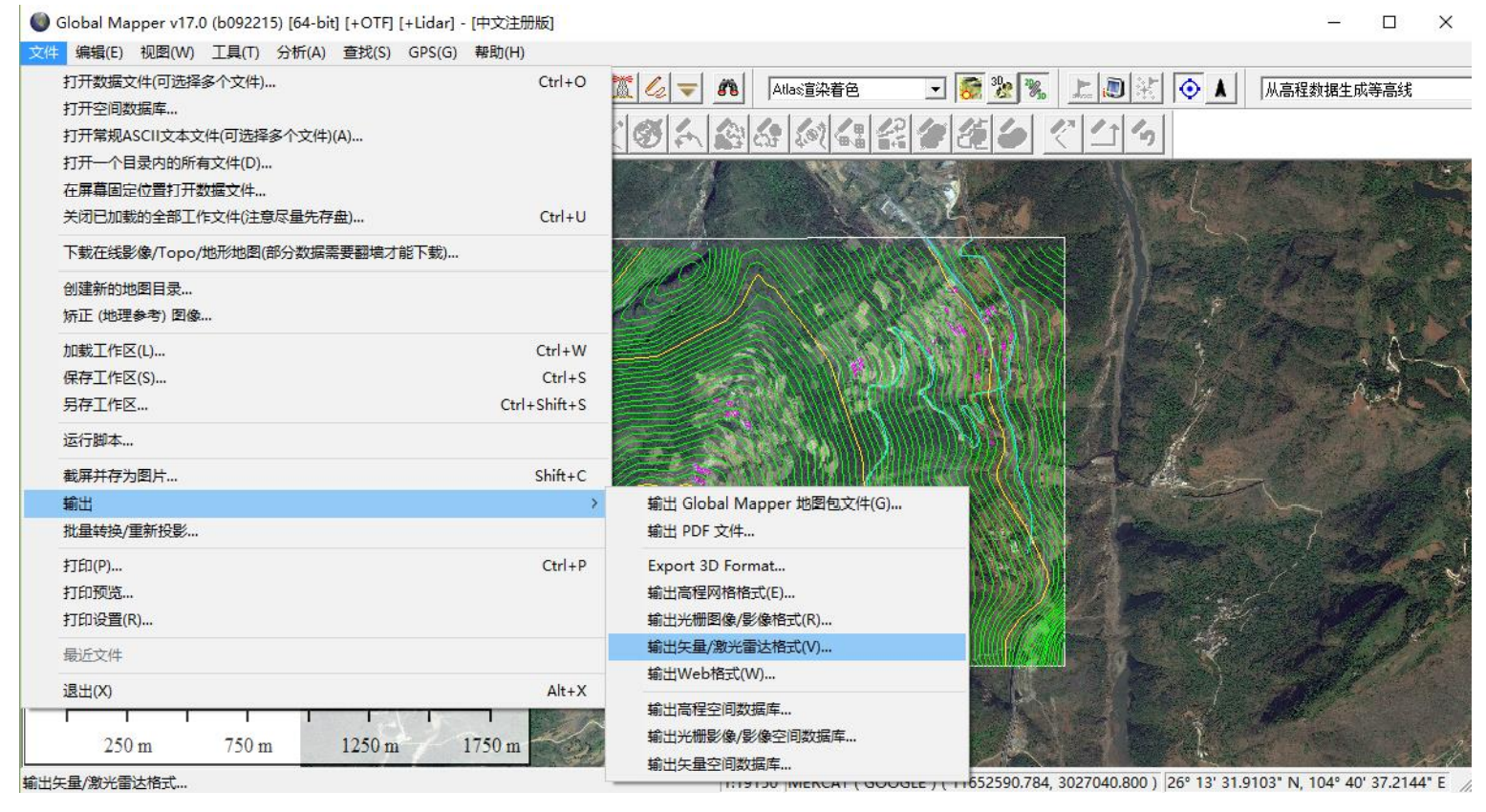Viewport: 1486px width, 812px height.
Task: Toggle hill shading terrain icon
Action: [x=970, y=89]
